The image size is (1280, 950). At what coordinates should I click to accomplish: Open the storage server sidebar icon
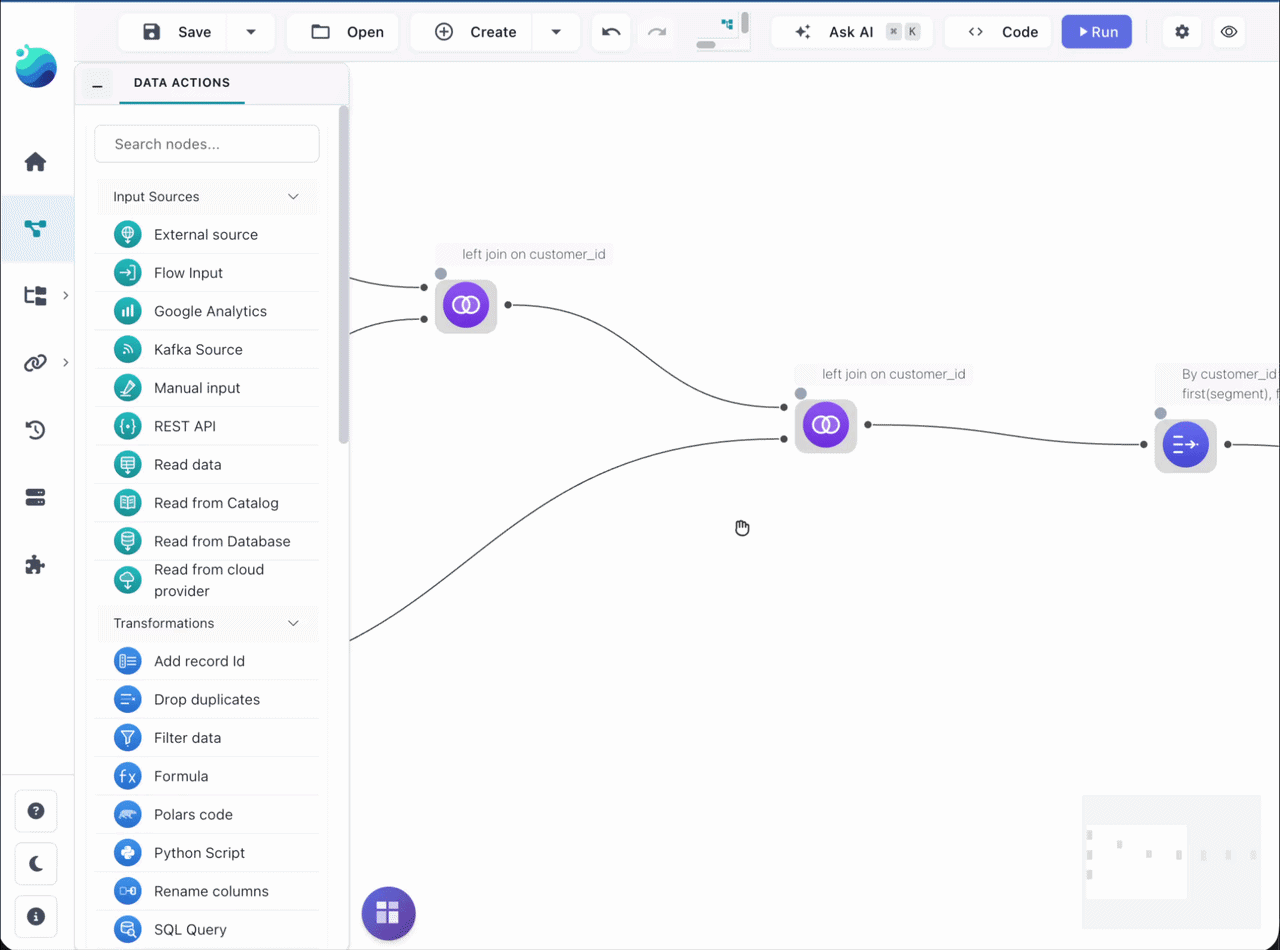pos(36,498)
